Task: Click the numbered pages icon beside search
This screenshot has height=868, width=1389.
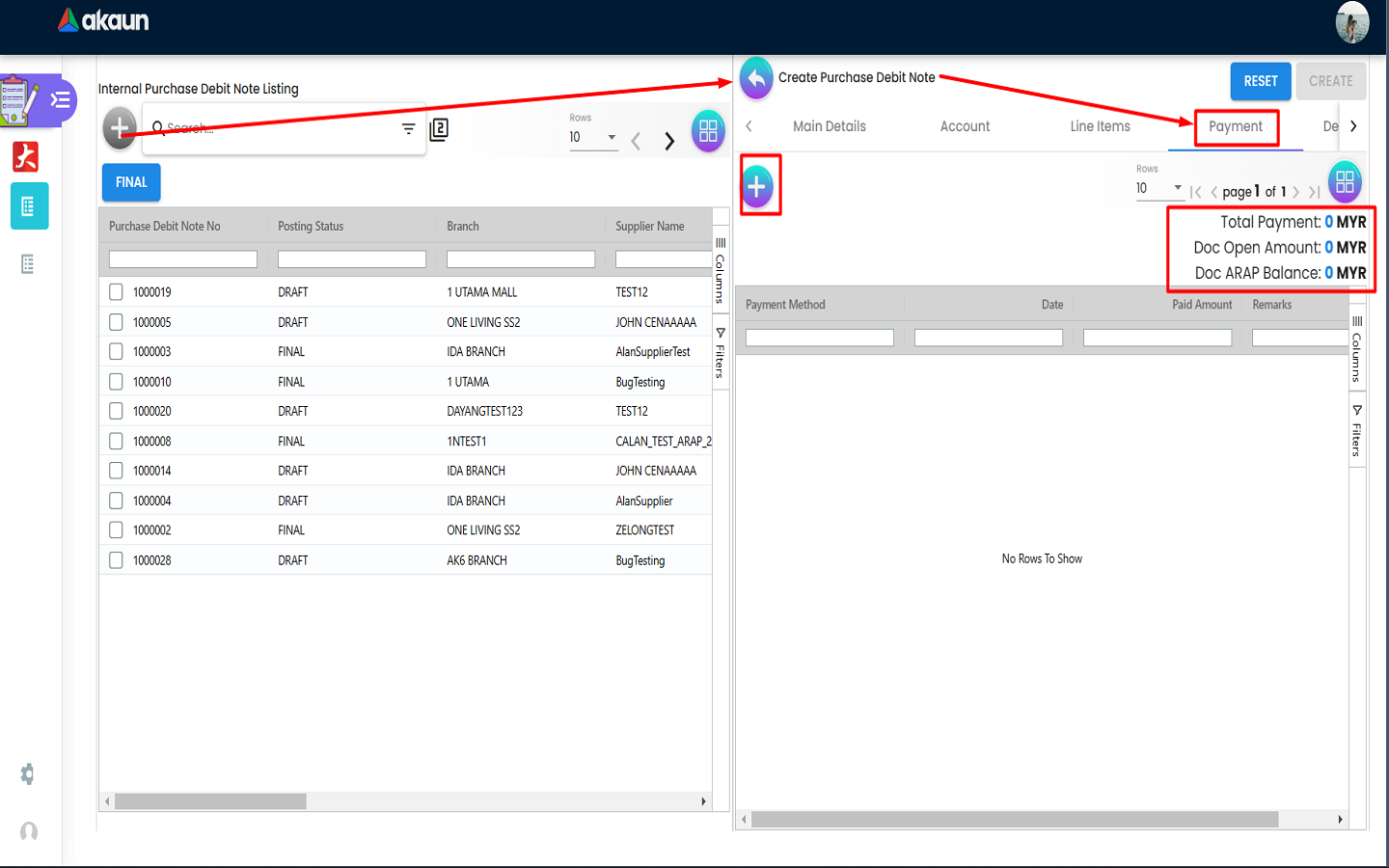Action: [439, 129]
